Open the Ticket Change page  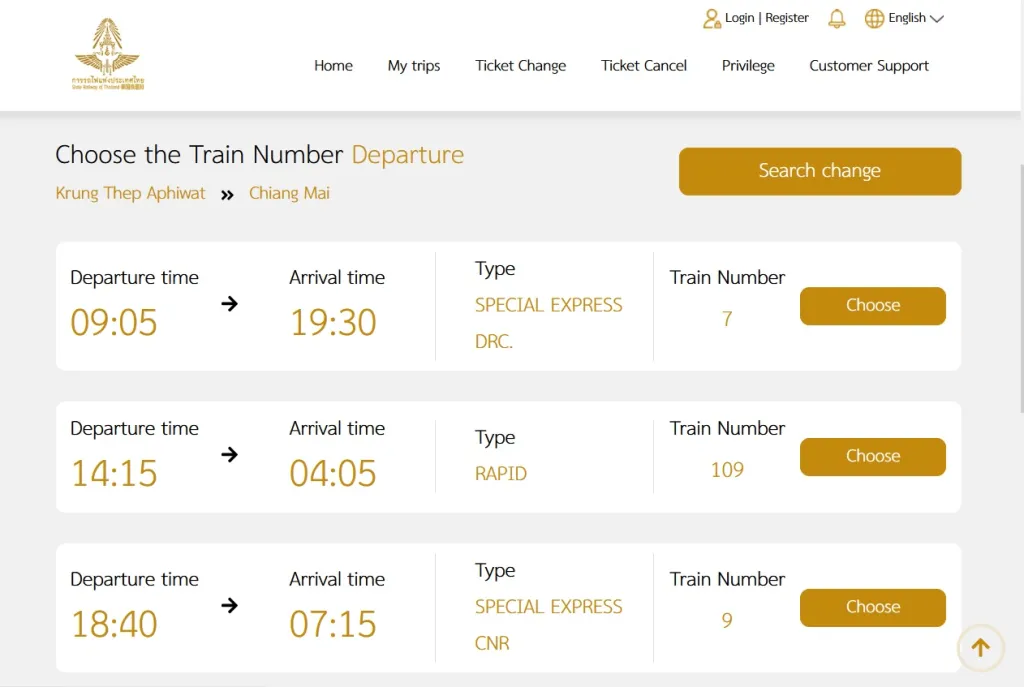[x=520, y=66]
